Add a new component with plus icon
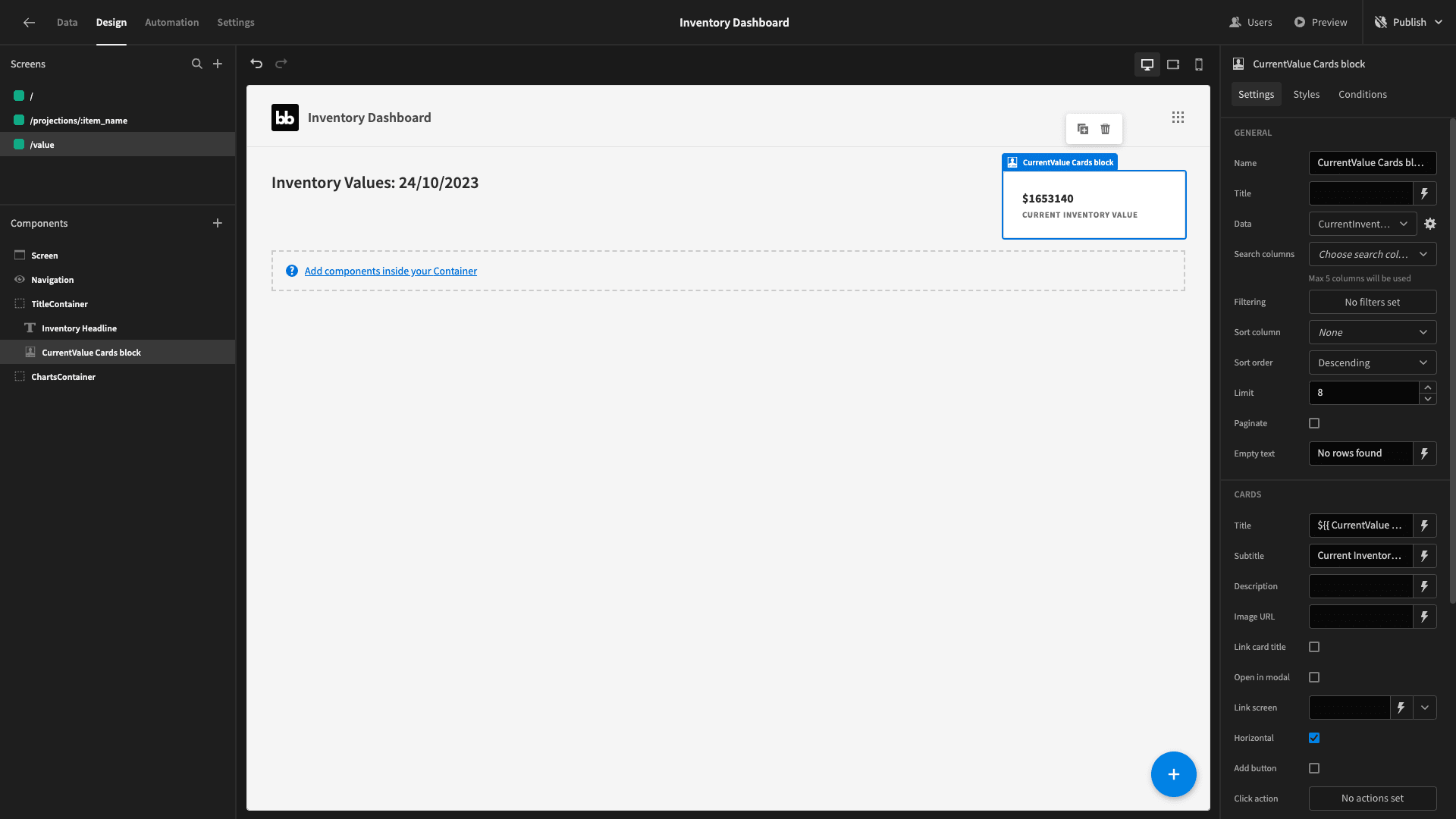1456x819 pixels. (x=218, y=223)
